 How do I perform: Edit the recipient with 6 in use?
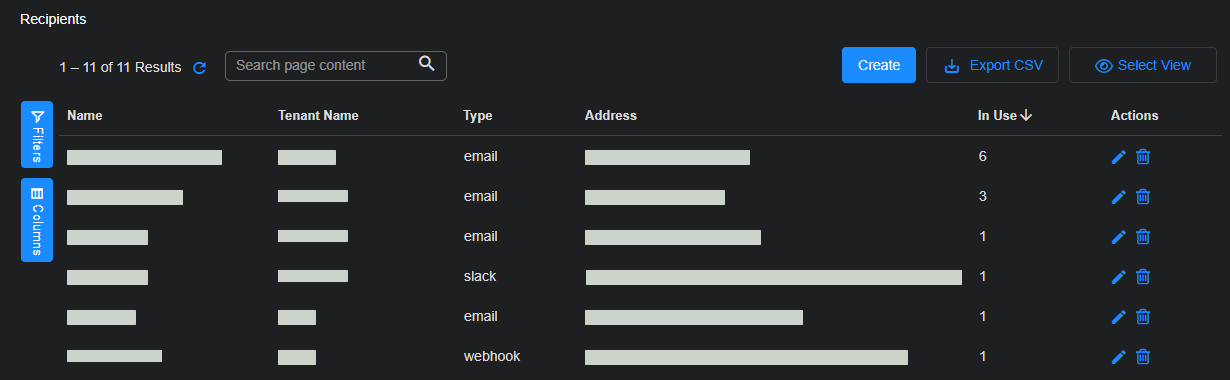click(1119, 157)
